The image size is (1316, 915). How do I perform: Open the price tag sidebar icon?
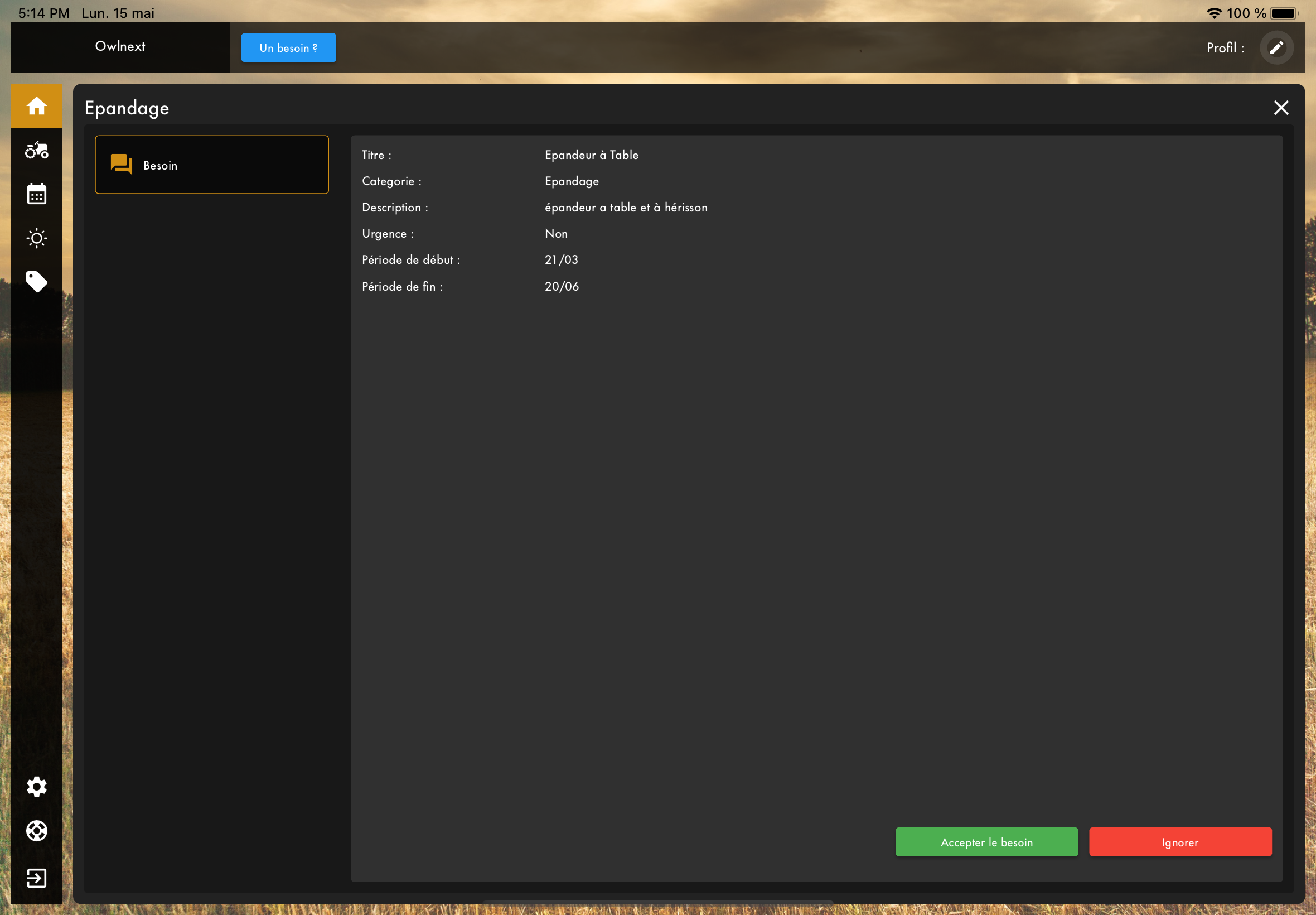tap(37, 282)
